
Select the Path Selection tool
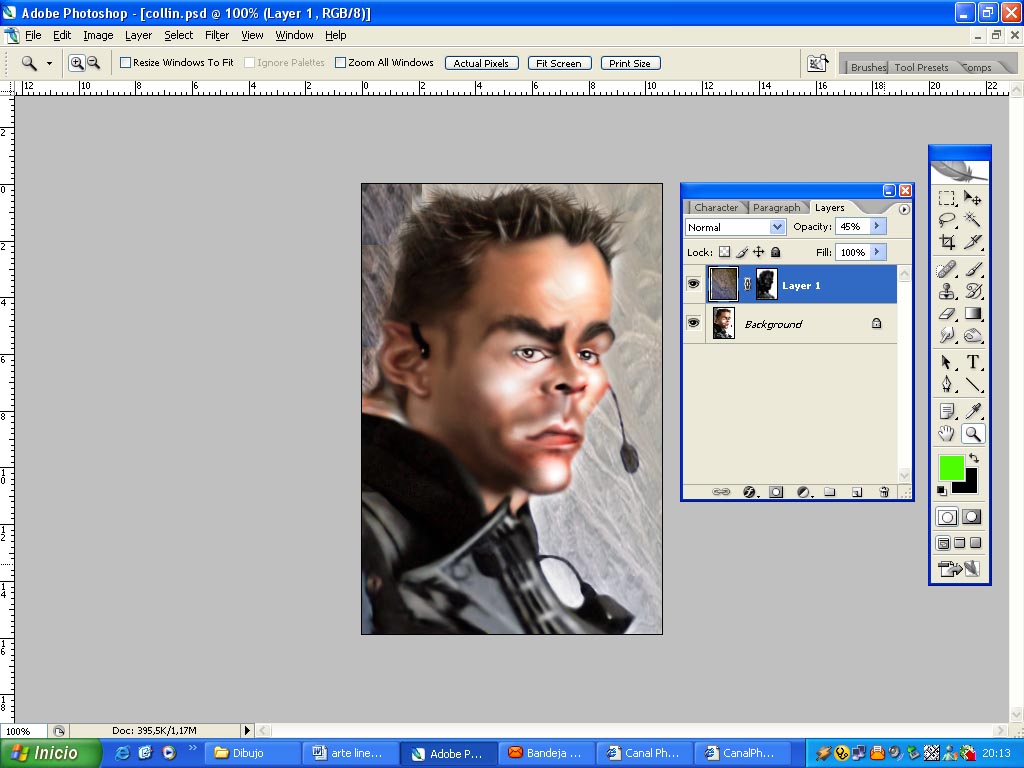[946, 362]
